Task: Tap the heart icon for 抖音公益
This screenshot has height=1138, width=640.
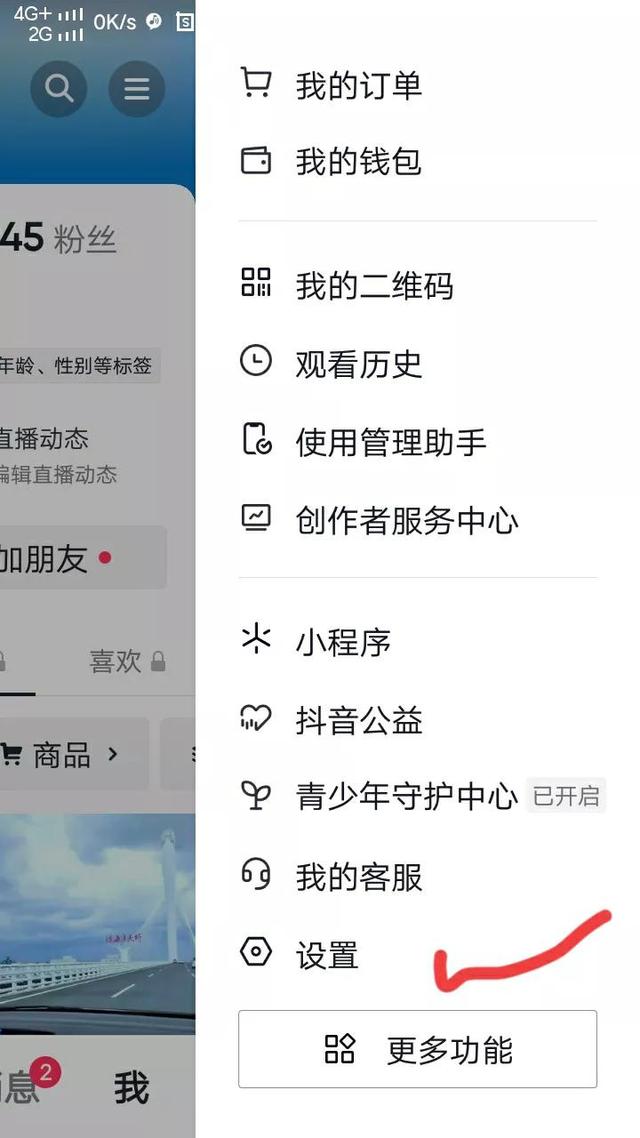Action: (255, 718)
